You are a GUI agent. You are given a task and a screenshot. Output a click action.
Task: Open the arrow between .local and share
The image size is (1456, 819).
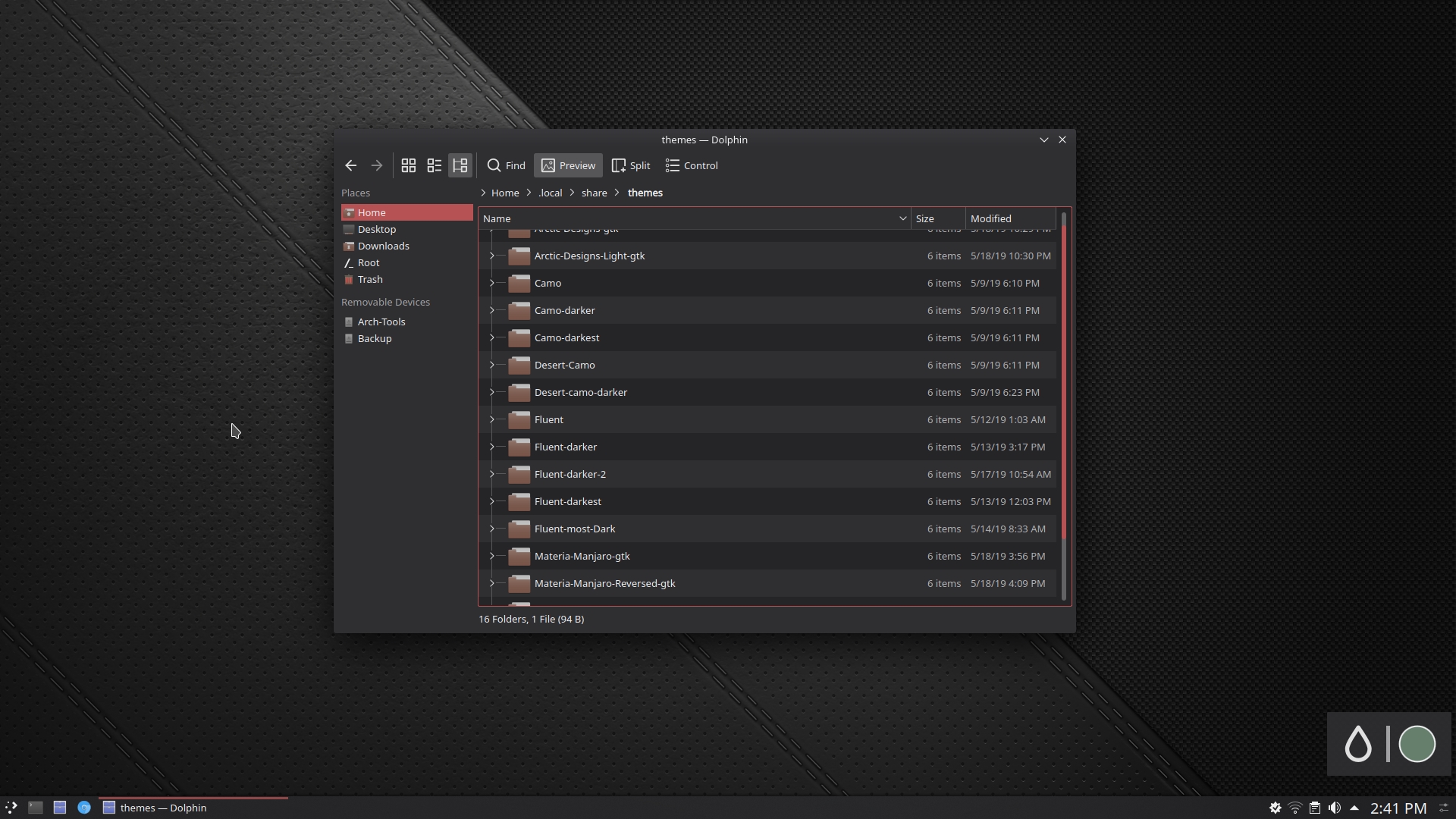(573, 193)
